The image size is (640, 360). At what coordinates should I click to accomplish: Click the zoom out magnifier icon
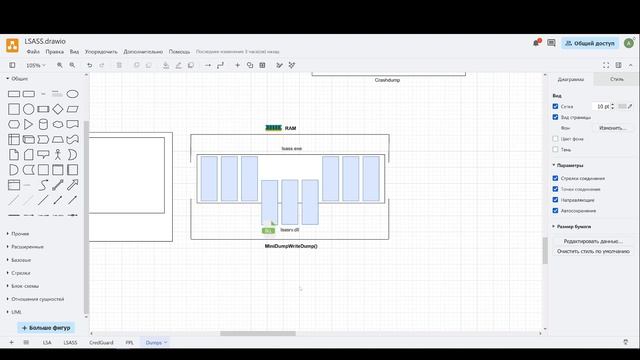(72, 65)
